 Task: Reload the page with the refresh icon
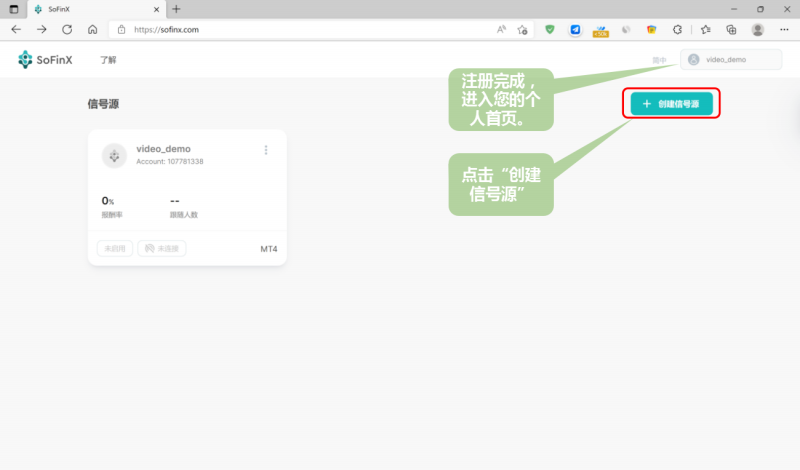click(67, 30)
